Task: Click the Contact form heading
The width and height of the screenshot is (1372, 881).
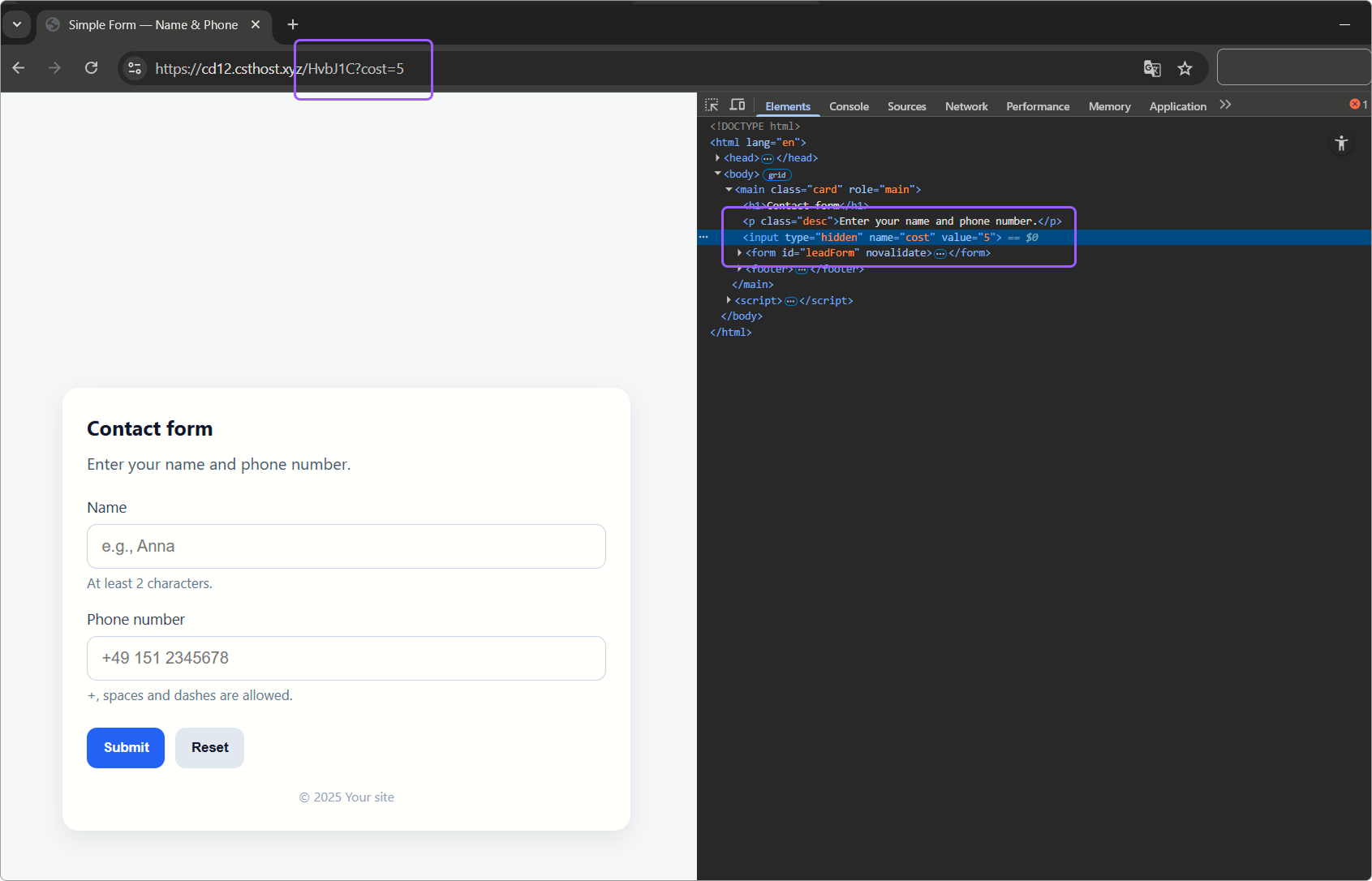Action: [x=150, y=428]
